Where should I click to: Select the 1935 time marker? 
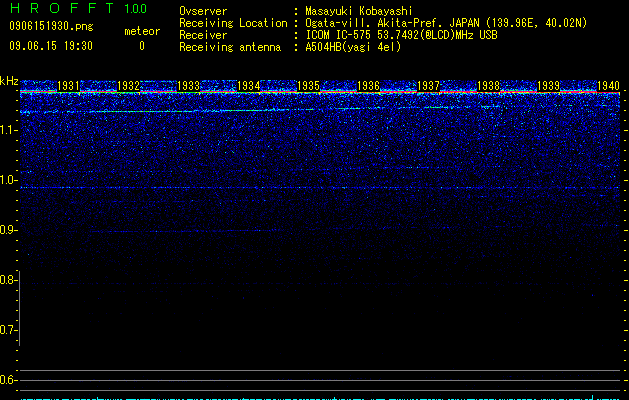(x=308, y=86)
